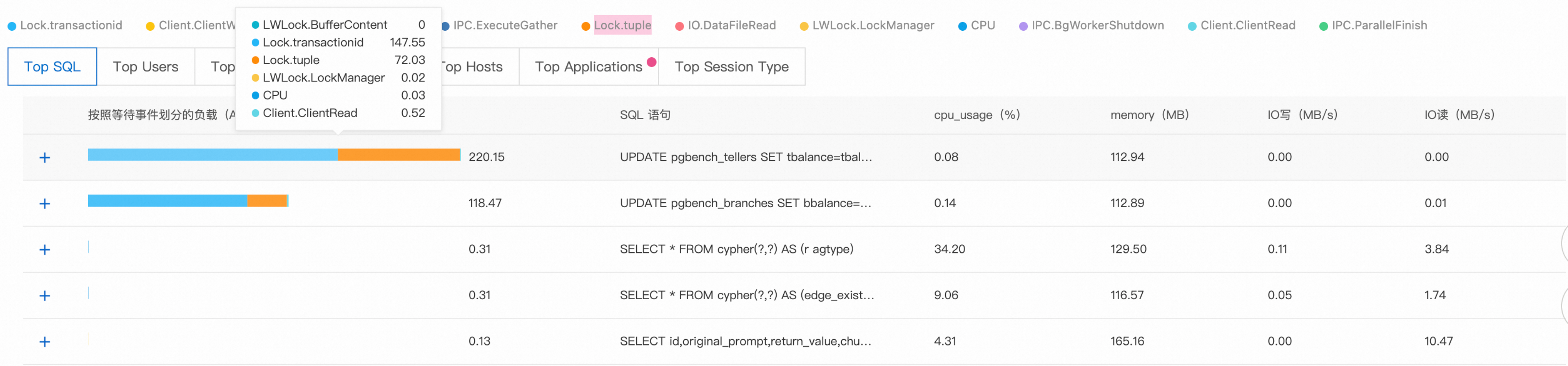Click orange Lock.tuple segment of first bar

[399, 155]
